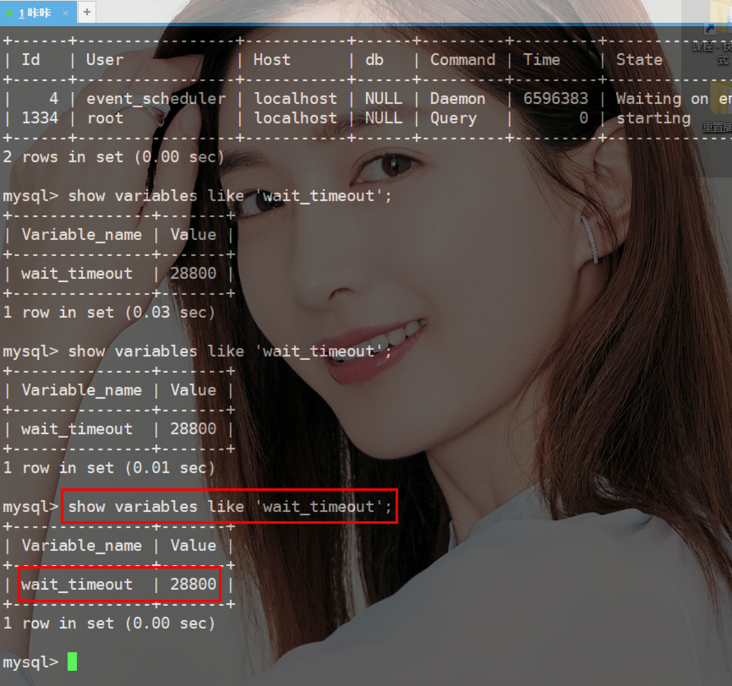Click the 'State' column header
This screenshot has width=732, height=686.
[639, 60]
